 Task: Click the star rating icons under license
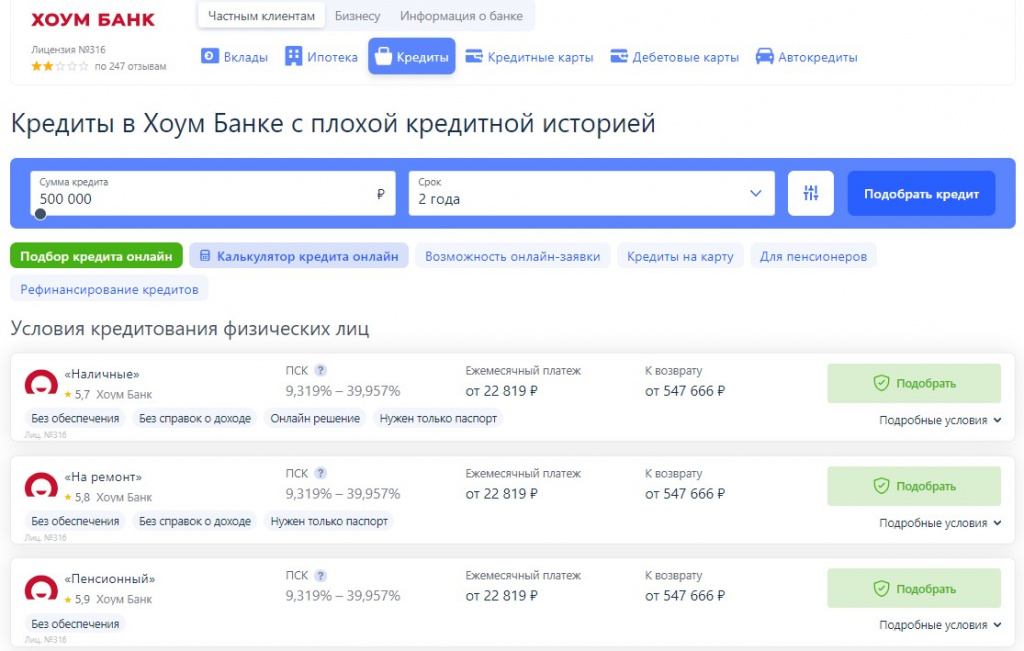(x=59, y=66)
